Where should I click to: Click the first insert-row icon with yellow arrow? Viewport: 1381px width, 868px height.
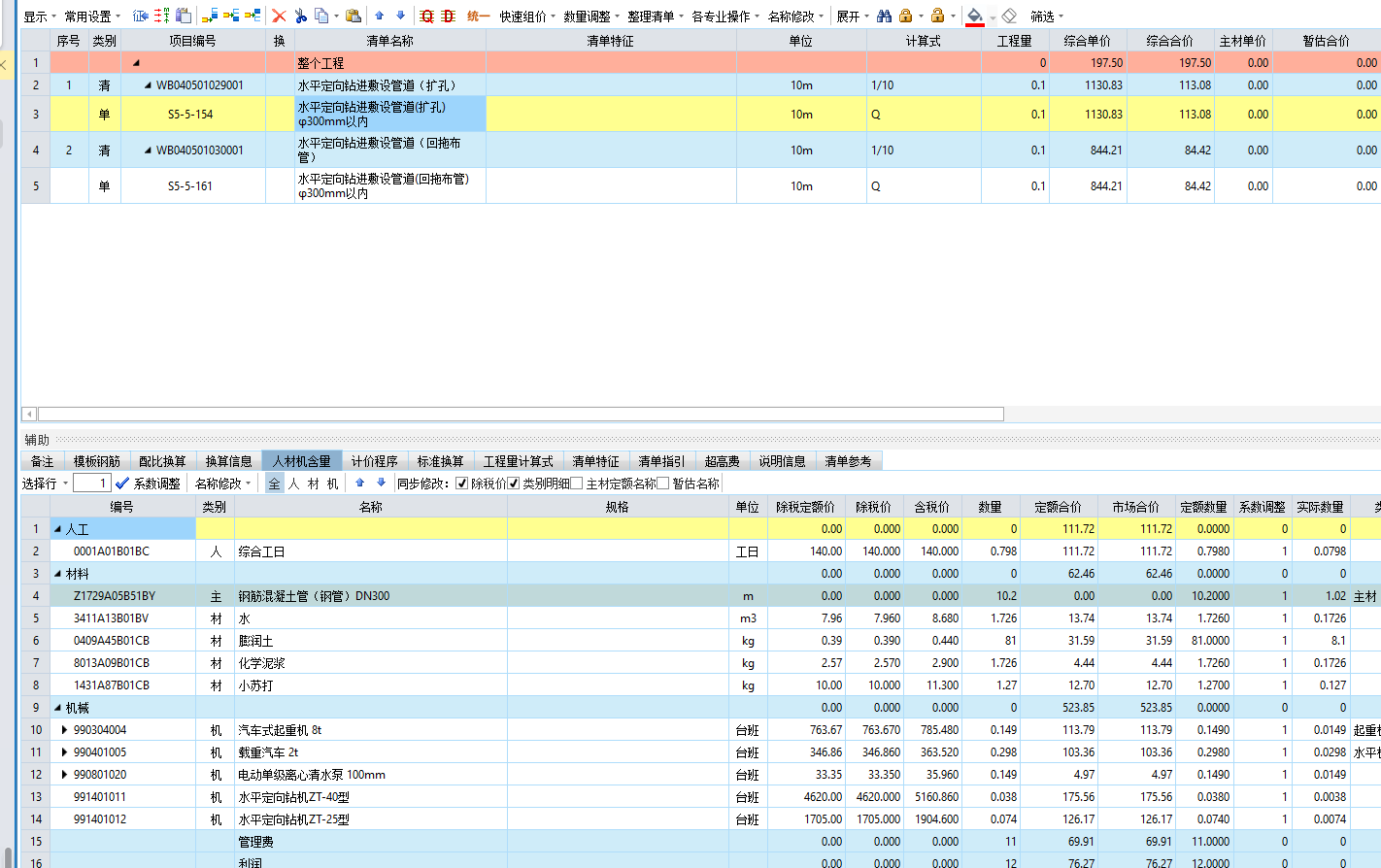[x=210, y=16]
